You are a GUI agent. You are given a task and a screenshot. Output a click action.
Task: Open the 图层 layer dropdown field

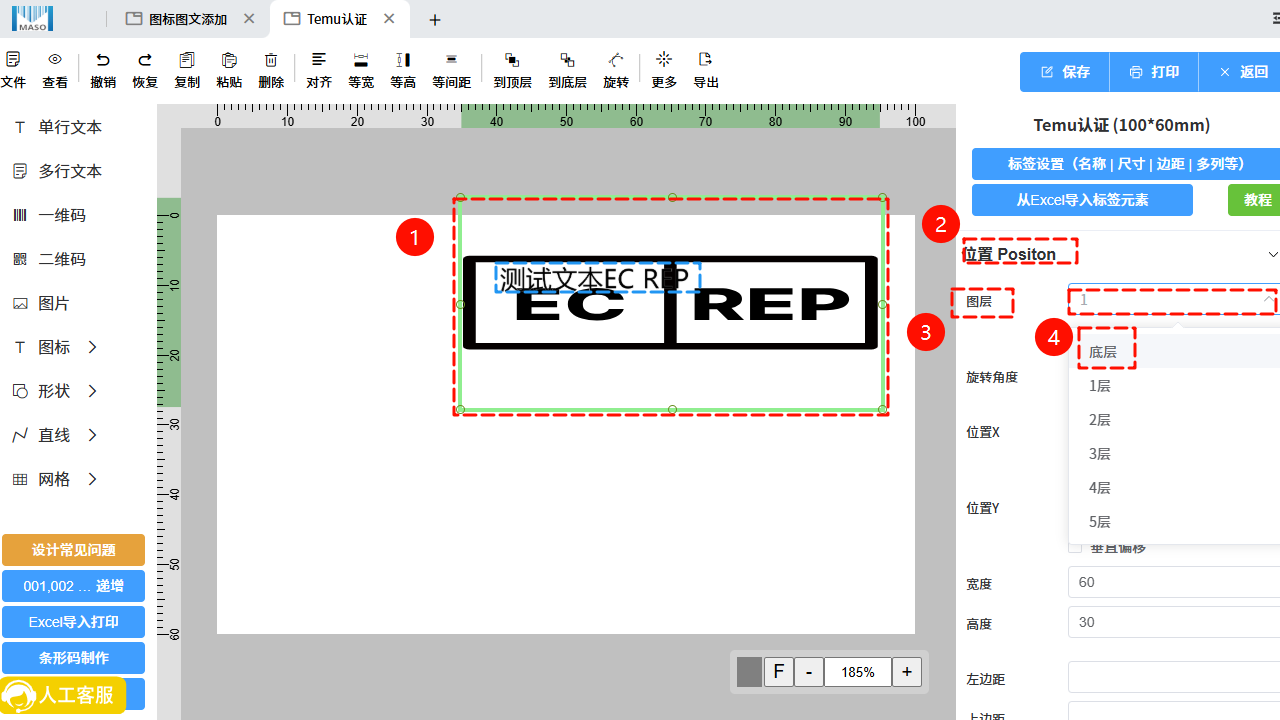[x=1174, y=300]
